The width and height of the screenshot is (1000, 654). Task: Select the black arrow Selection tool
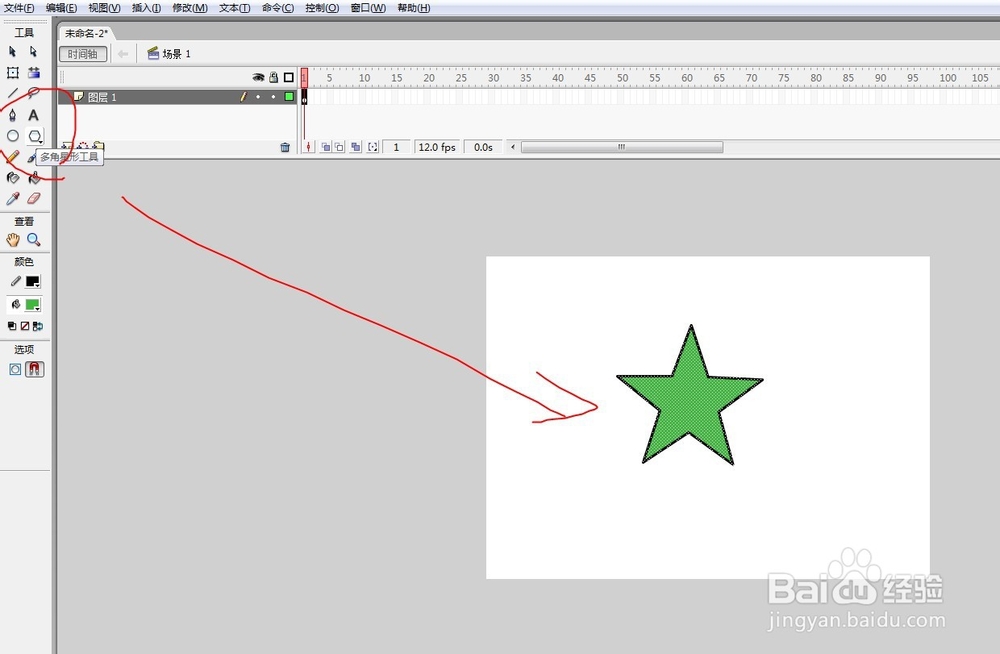point(12,52)
